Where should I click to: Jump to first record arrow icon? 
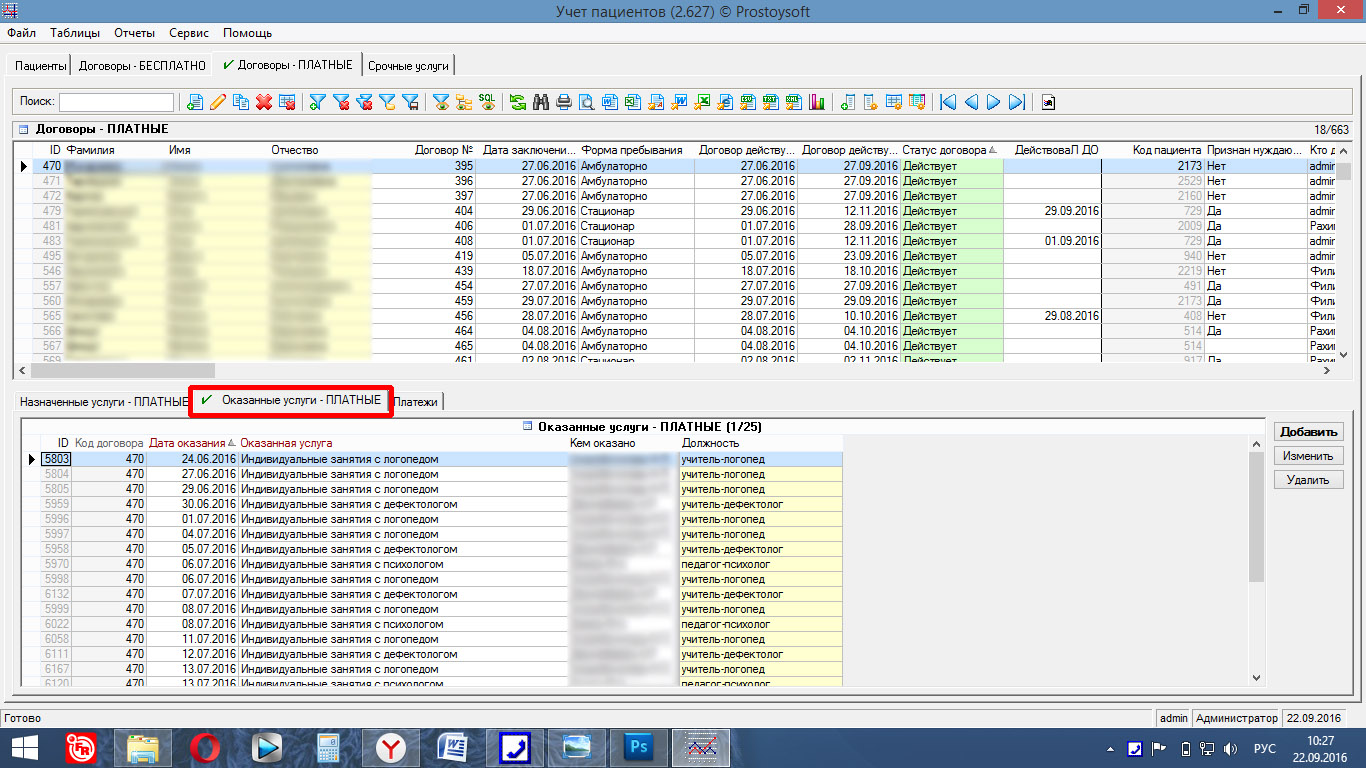948,102
